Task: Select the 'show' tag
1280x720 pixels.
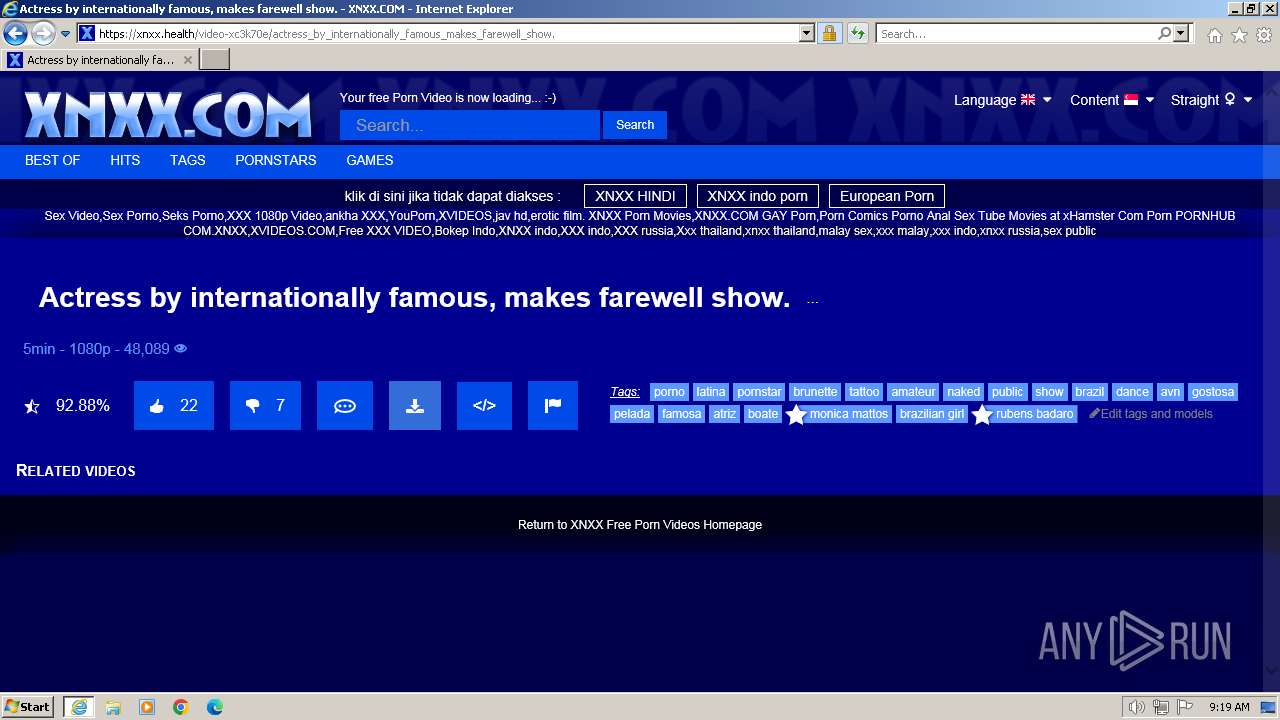Action: pyautogui.click(x=1049, y=392)
